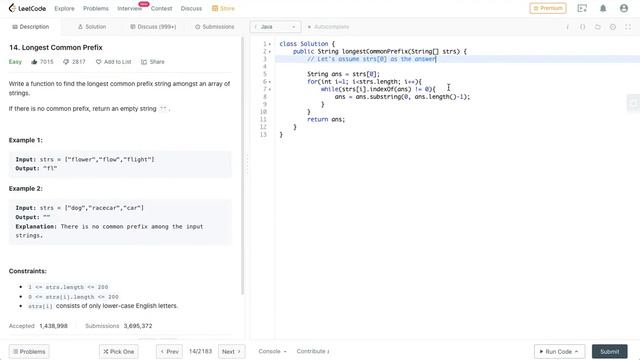
Task: Click the '14/2183' problem counter
Action: 200,351
